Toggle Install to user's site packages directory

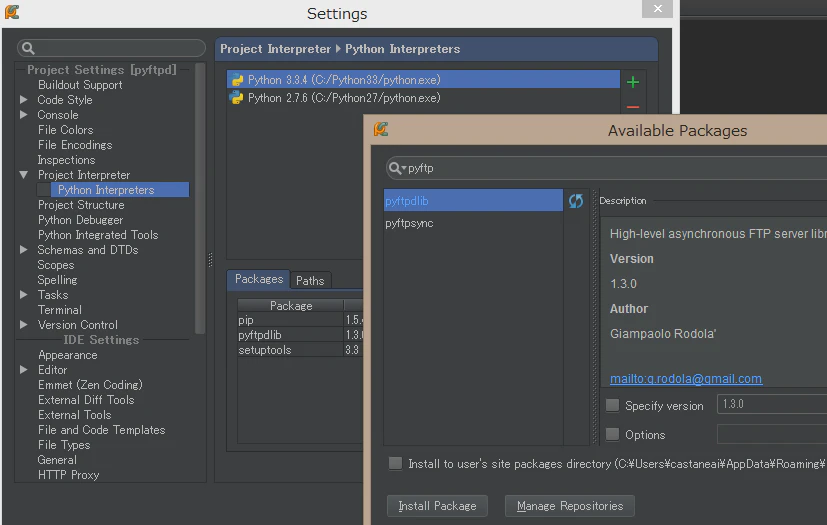pyautogui.click(x=395, y=463)
